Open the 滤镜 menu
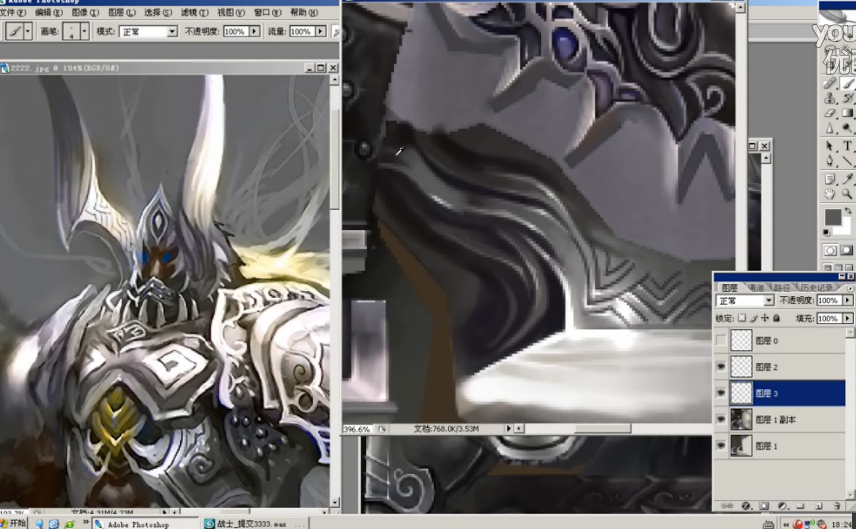The width and height of the screenshot is (856, 529). click(x=194, y=12)
